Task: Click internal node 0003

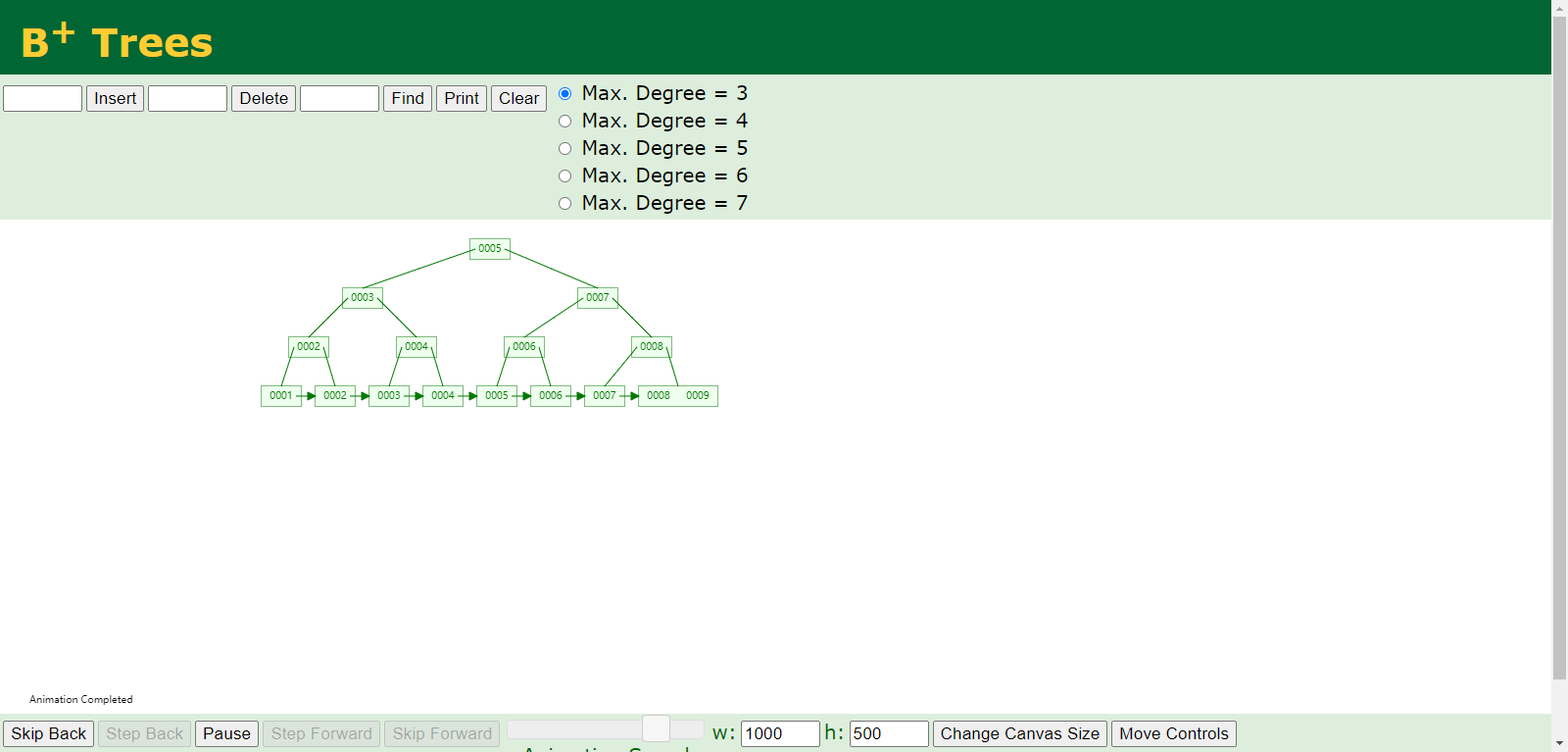Action: [363, 298]
